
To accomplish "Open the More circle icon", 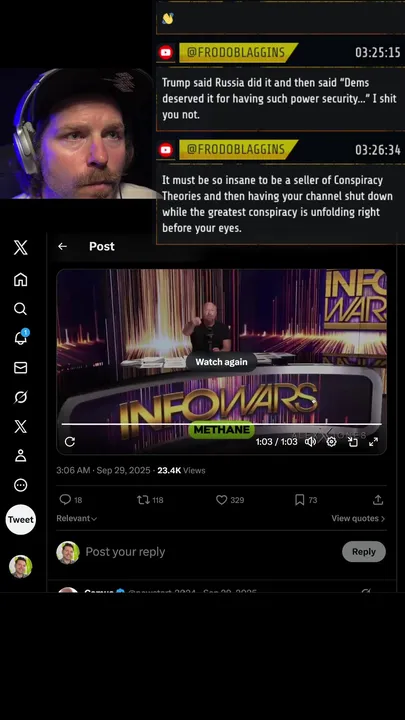I will tap(20, 485).
